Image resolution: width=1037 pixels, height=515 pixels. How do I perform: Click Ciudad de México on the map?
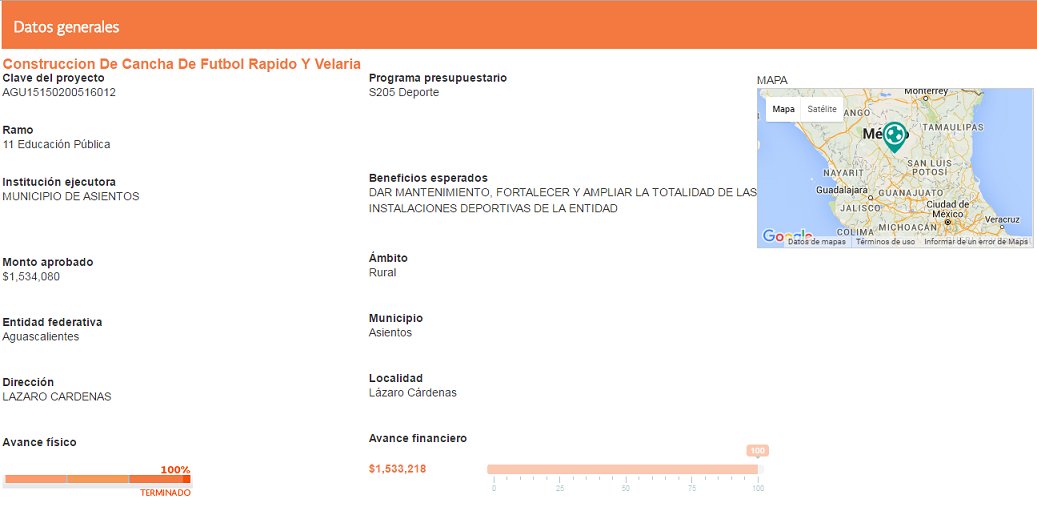[x=948, y=210]
